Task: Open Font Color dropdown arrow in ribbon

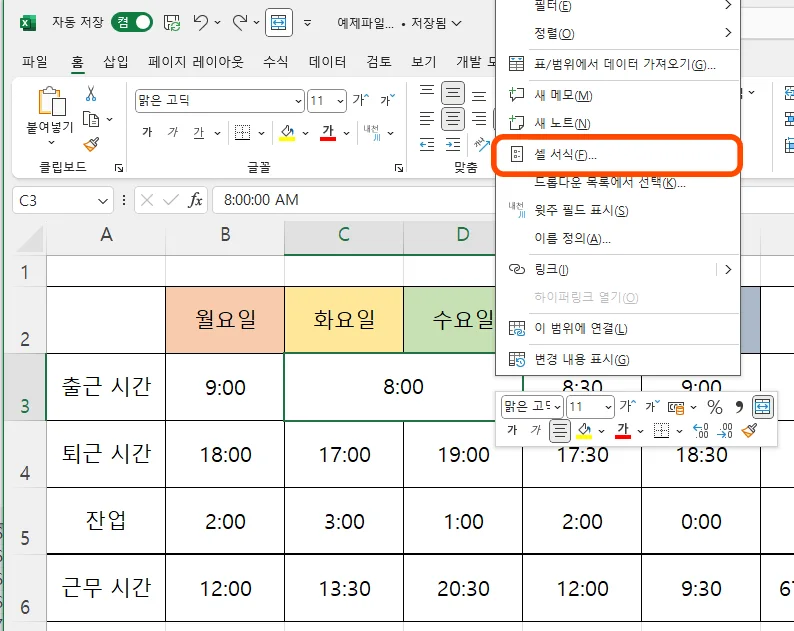Action: [346, 133]
